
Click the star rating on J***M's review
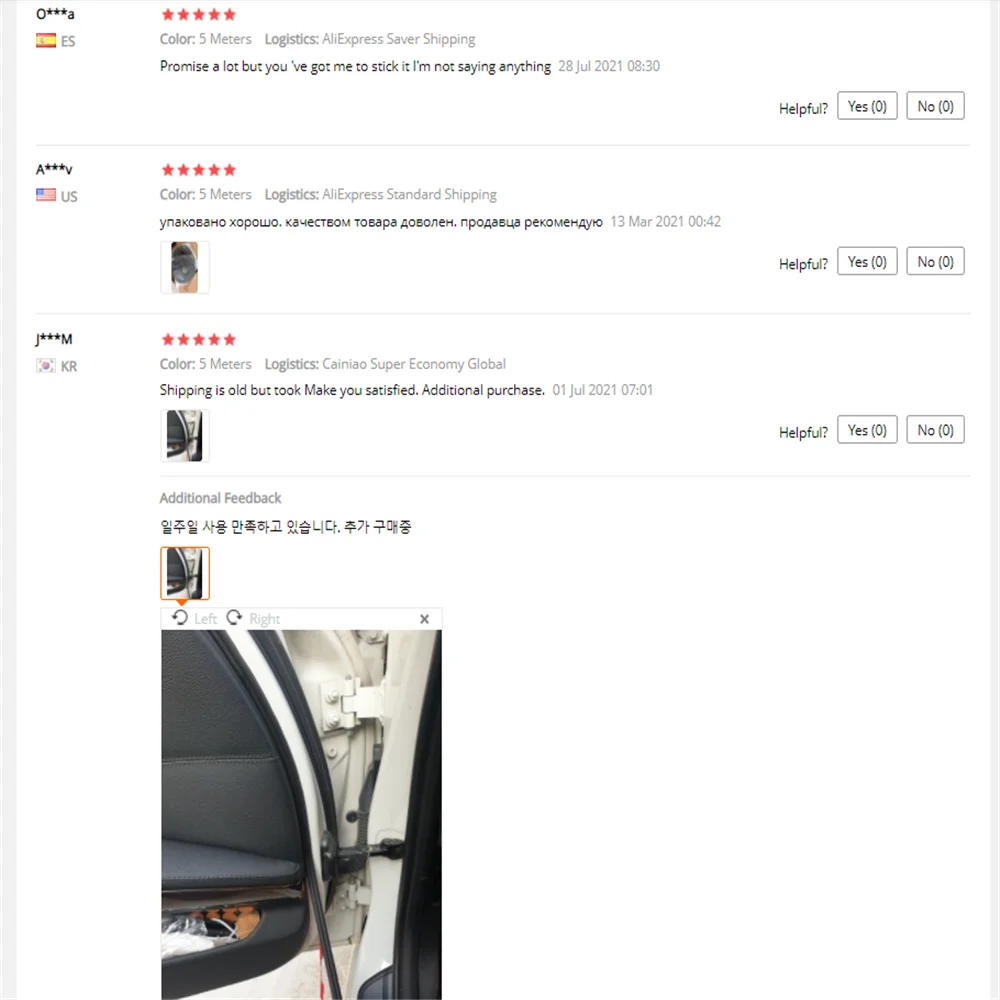tap(198, 339)
